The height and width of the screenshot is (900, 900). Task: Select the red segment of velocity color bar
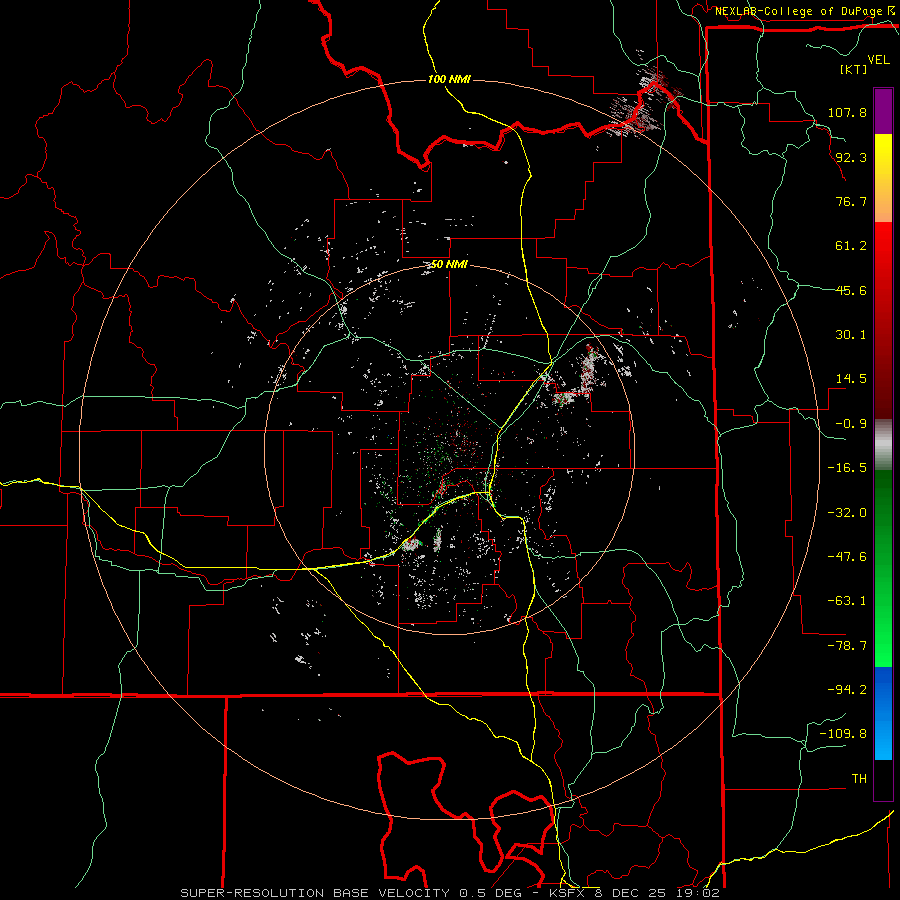[x=883, y=320]
